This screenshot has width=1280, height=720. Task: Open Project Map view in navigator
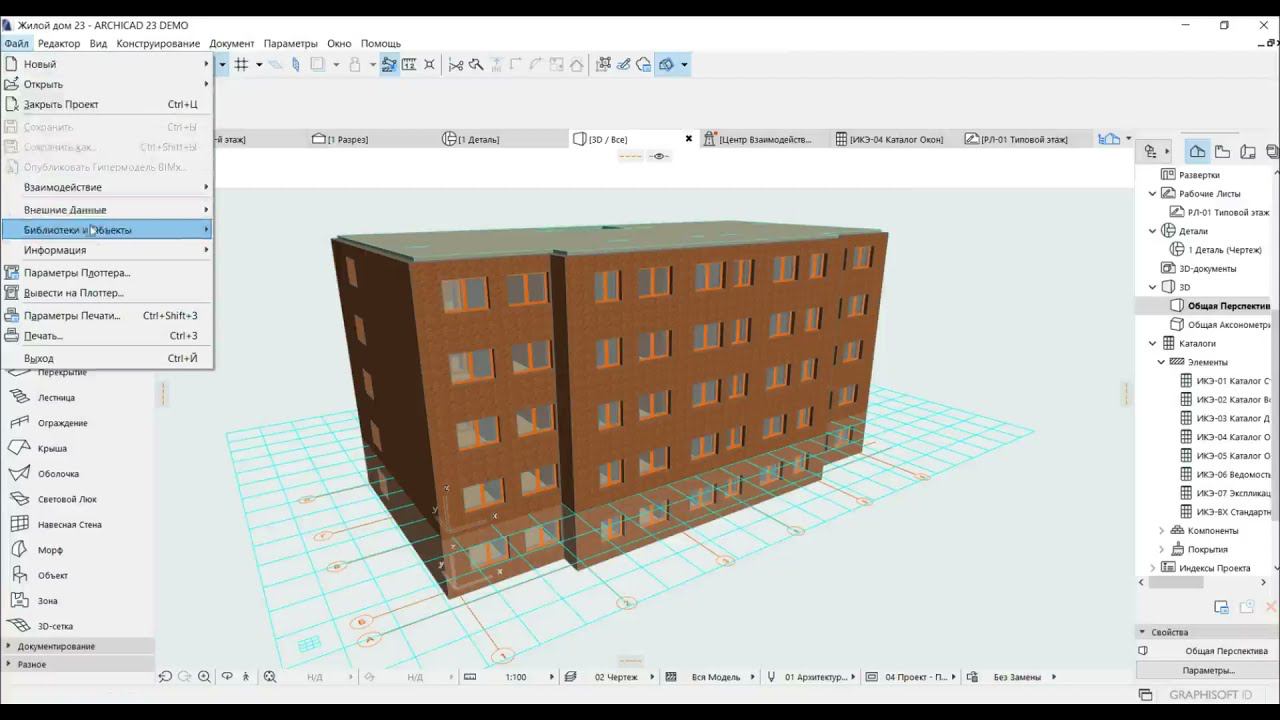pyautogui.click(x=1197, y=152)
